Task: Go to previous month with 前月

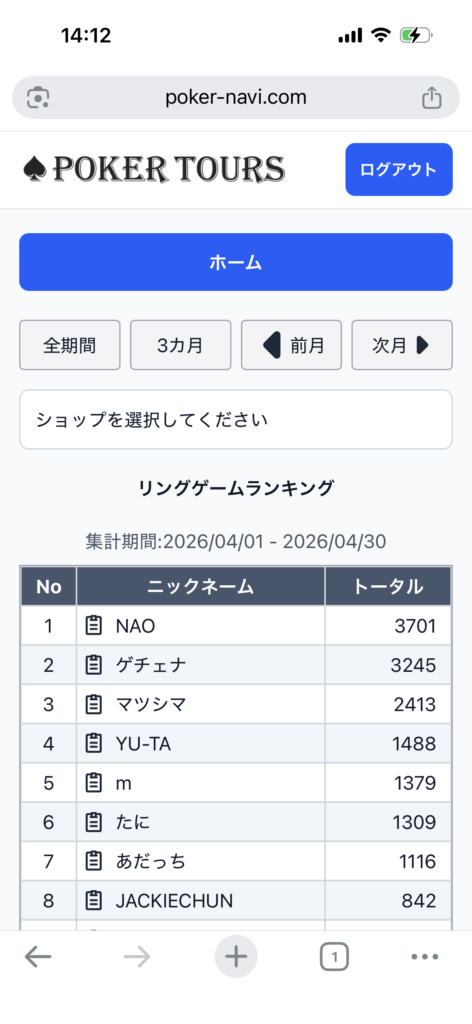Action: pyautogui.click(x=291, y=345)
